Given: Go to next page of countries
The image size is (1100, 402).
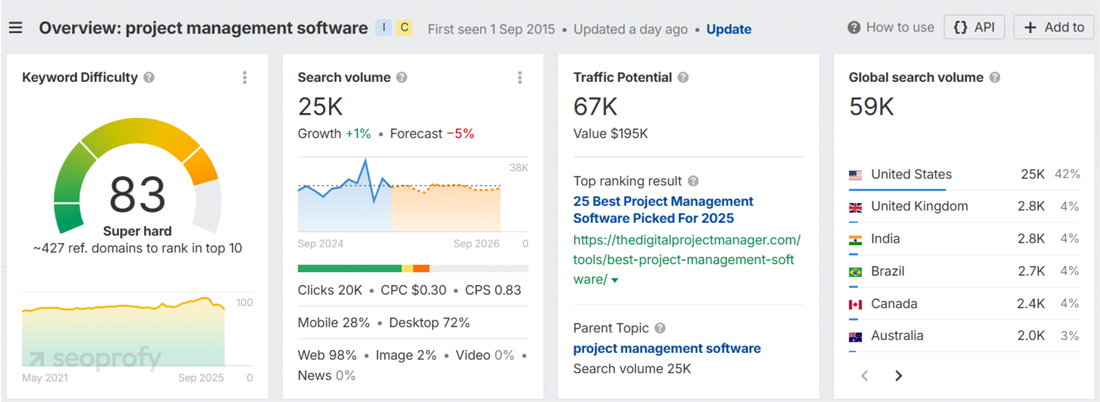Looking at the screenshot, I should click(x=898, y=376).
